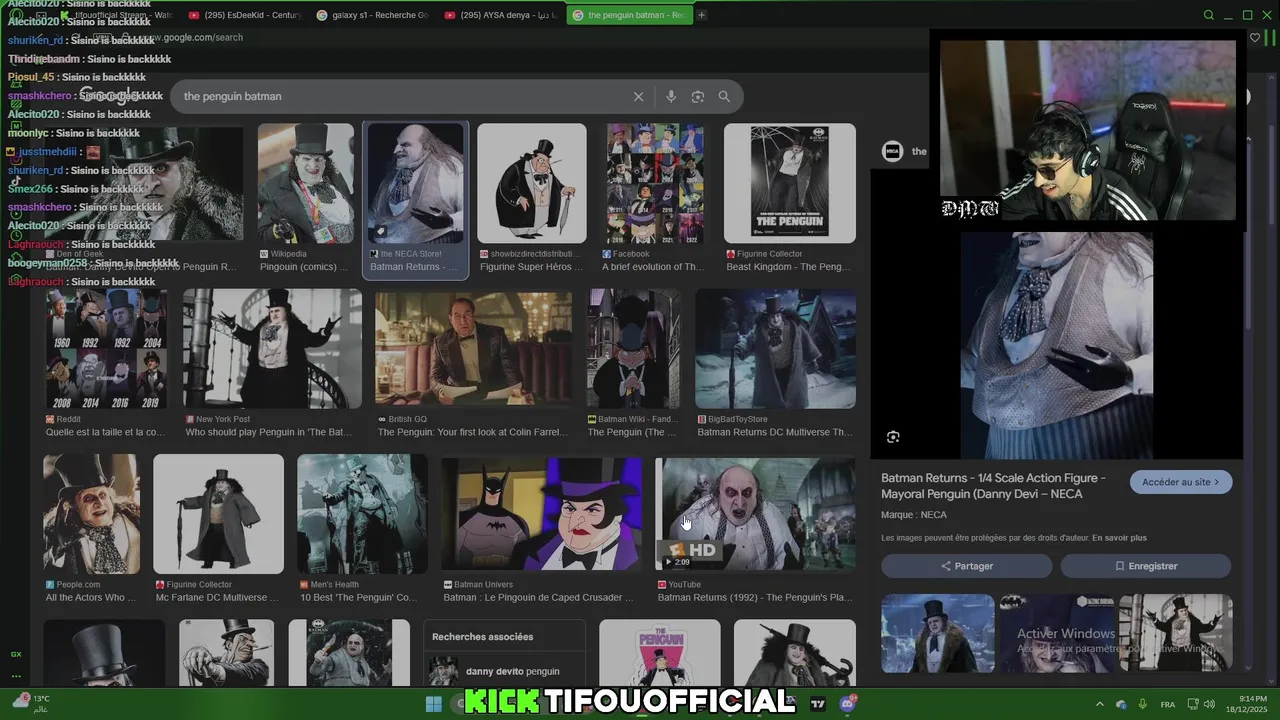Search inside image with Lens icon on preview
This screenshot has width=1280, height=720.
[893, 437]
